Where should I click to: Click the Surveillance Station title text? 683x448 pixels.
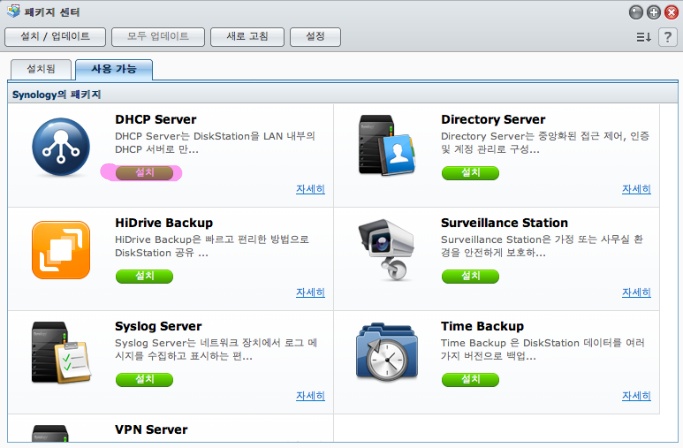[504, 223]
